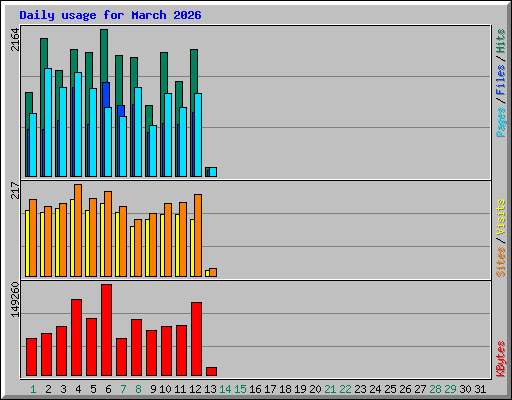Click day label 28 on the axis
Viewport: 512px width, 400px height.
(435, 389)
